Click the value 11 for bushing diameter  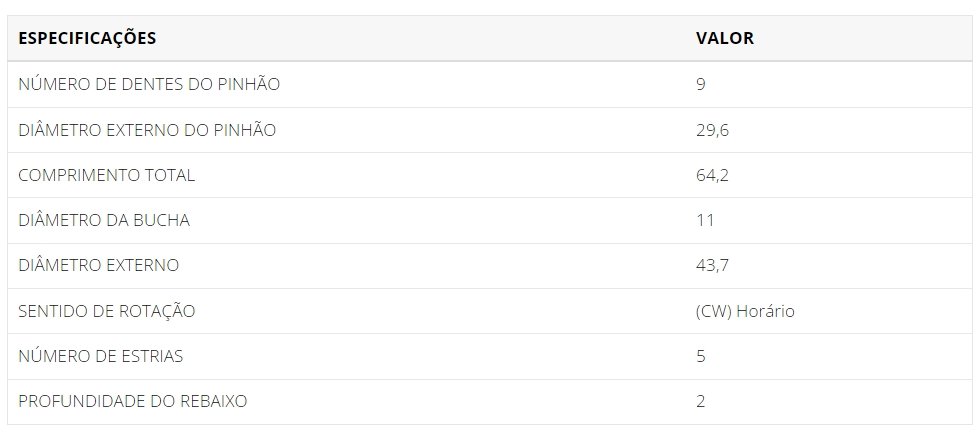706,220
